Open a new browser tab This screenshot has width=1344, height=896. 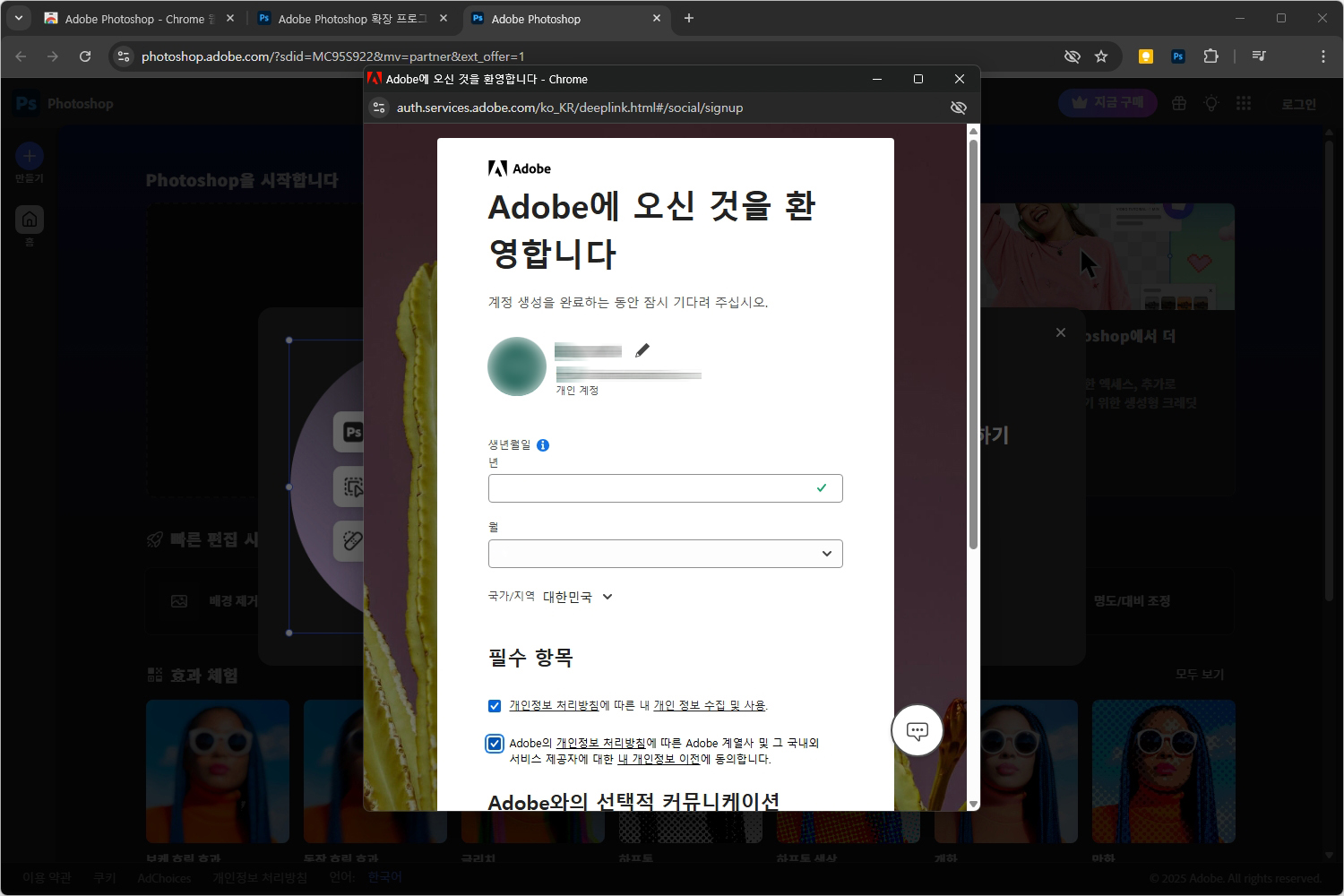(x=688, y=18)
